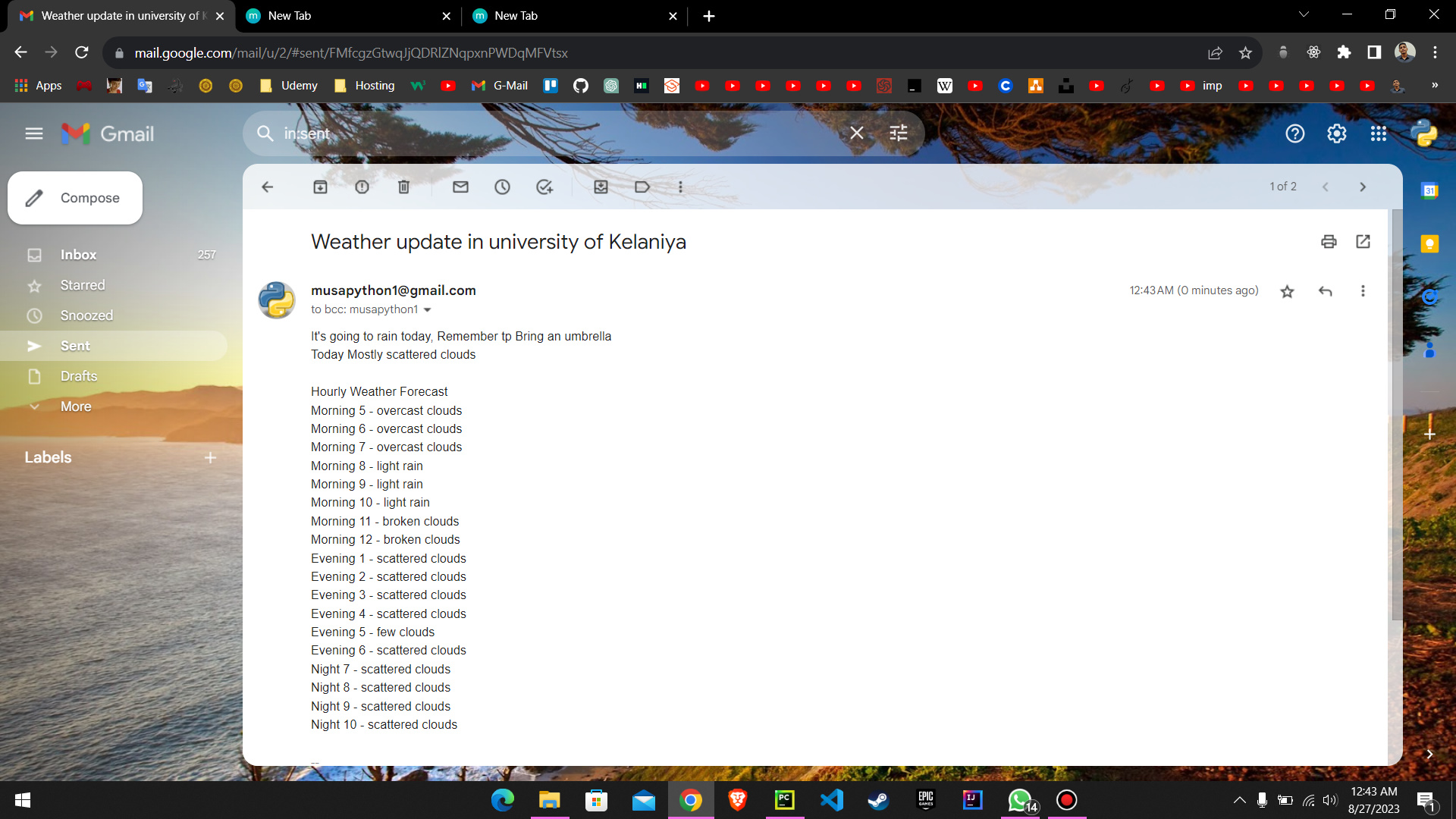This screenshot has width=1456, height=819.
Task: Print the email with printer icon
Action: click(x=1328, y=242)
